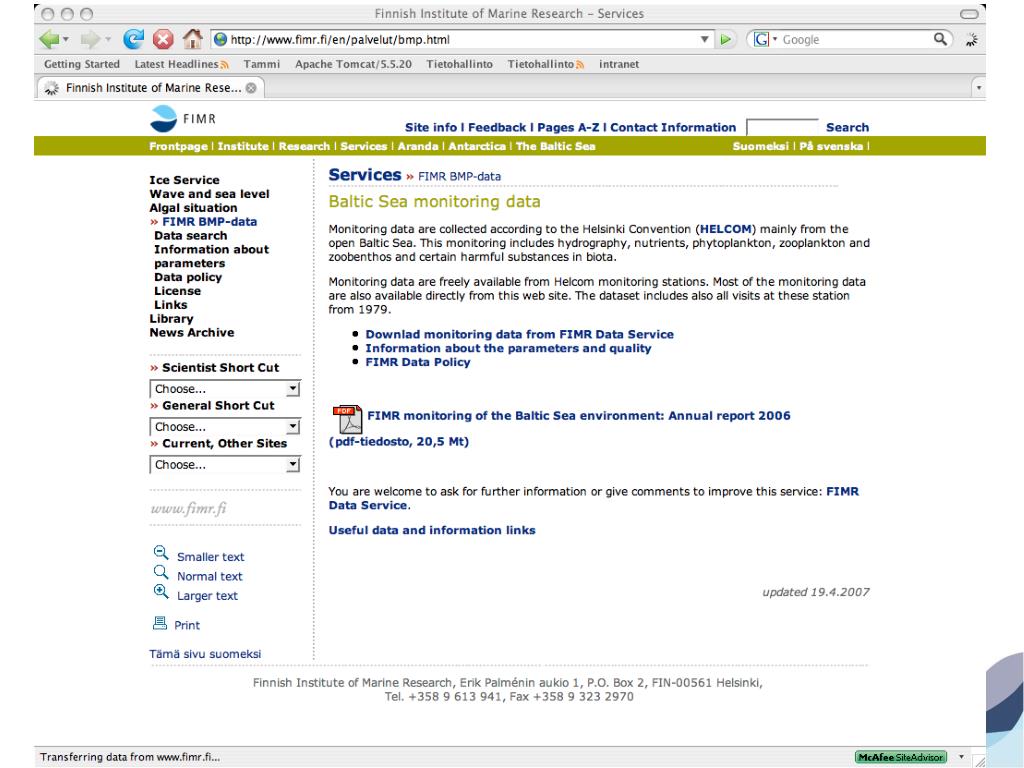Viewport: 1024px width, 768px height.
Task: Click the Site info link
Action: point(431,127)
